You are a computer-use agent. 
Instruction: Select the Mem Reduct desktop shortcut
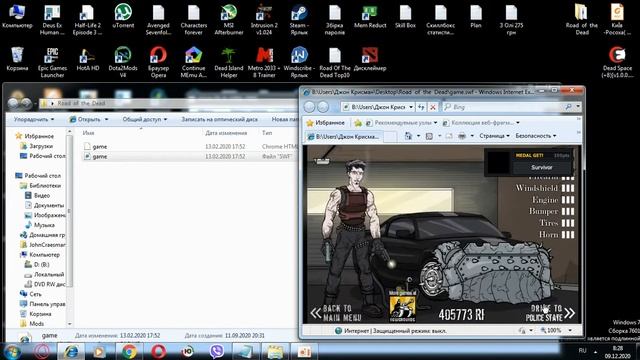coord(370,16)
